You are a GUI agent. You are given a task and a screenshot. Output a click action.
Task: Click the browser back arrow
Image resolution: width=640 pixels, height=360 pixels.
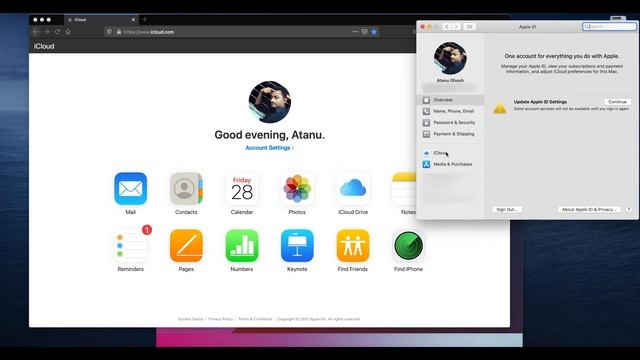point(36,32)
